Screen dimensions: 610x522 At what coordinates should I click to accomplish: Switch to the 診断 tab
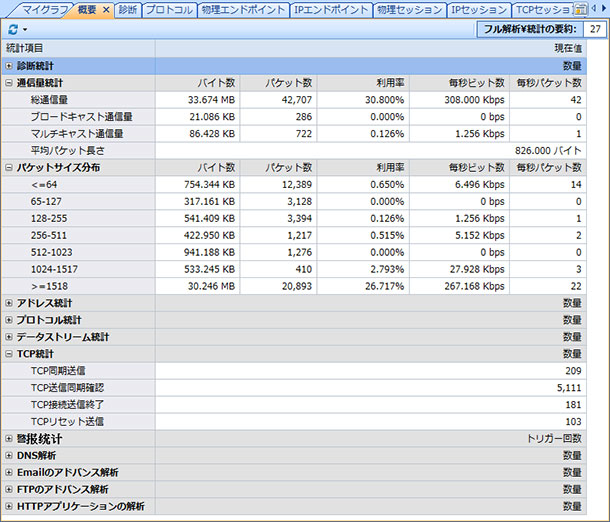click(127, 10)
